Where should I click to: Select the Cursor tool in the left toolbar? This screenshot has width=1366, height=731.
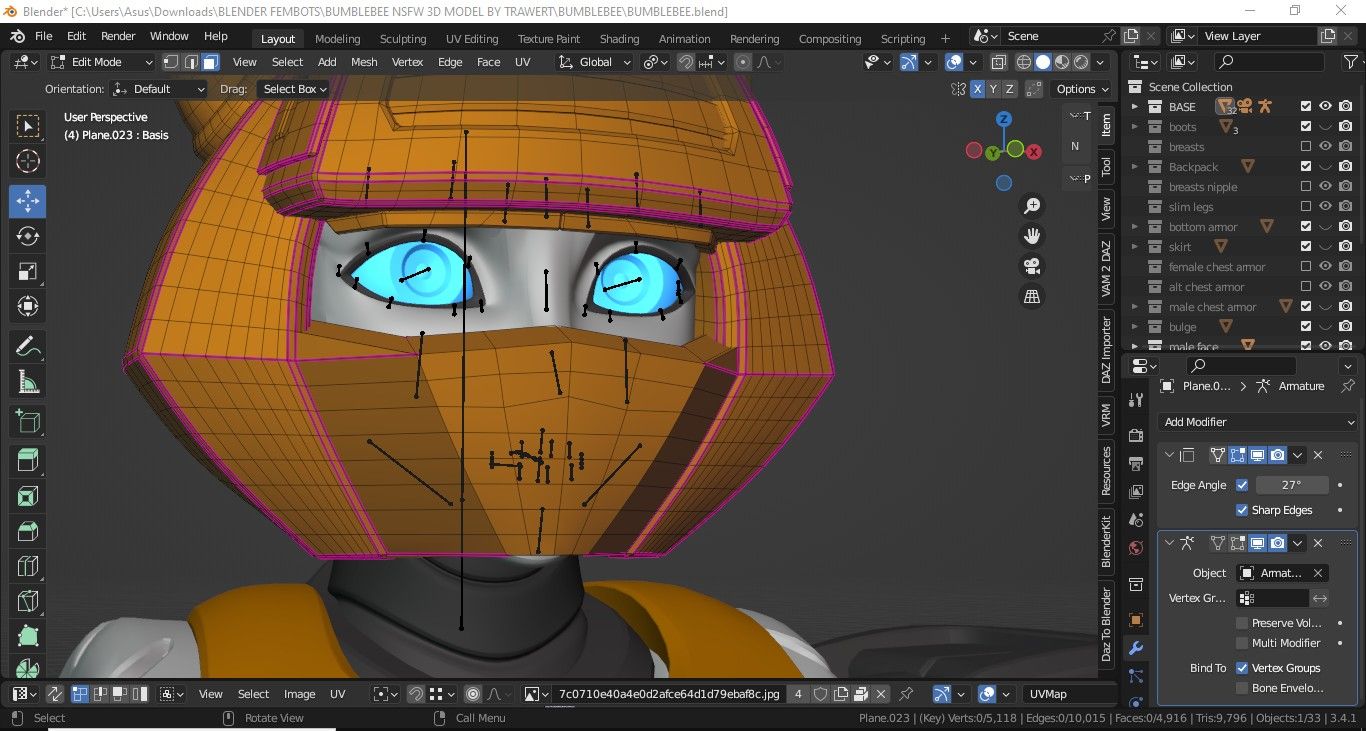click(x=28, y=162)
